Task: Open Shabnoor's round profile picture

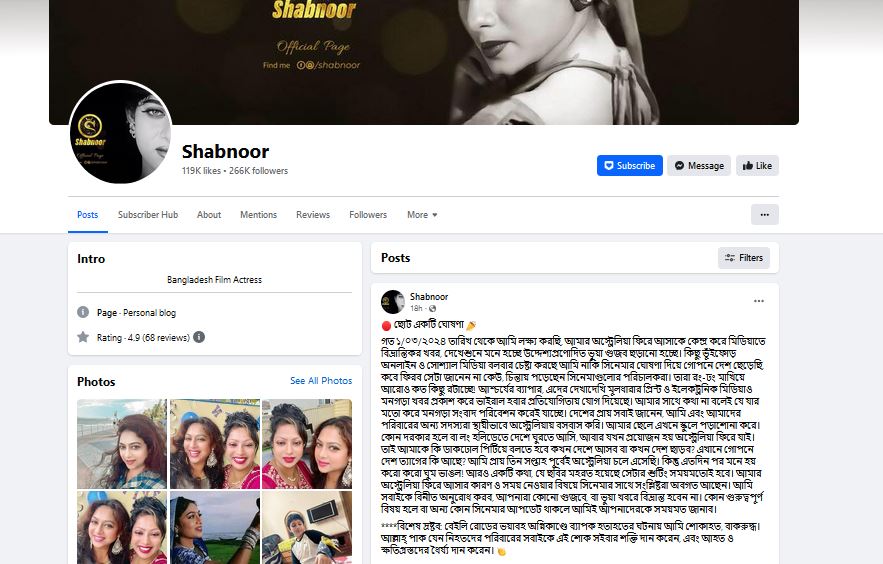Action: tap(121, 133)
